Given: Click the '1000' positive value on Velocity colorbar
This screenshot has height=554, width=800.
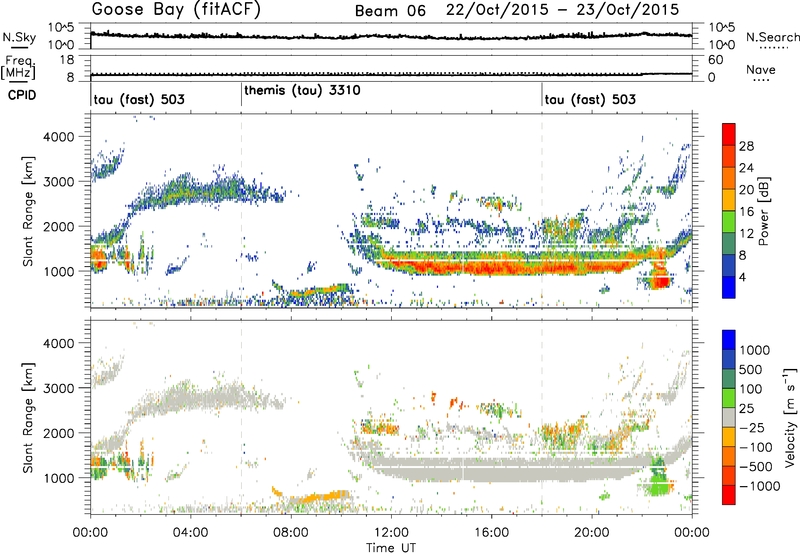Looking at the screenshot, I should (755, 350).
